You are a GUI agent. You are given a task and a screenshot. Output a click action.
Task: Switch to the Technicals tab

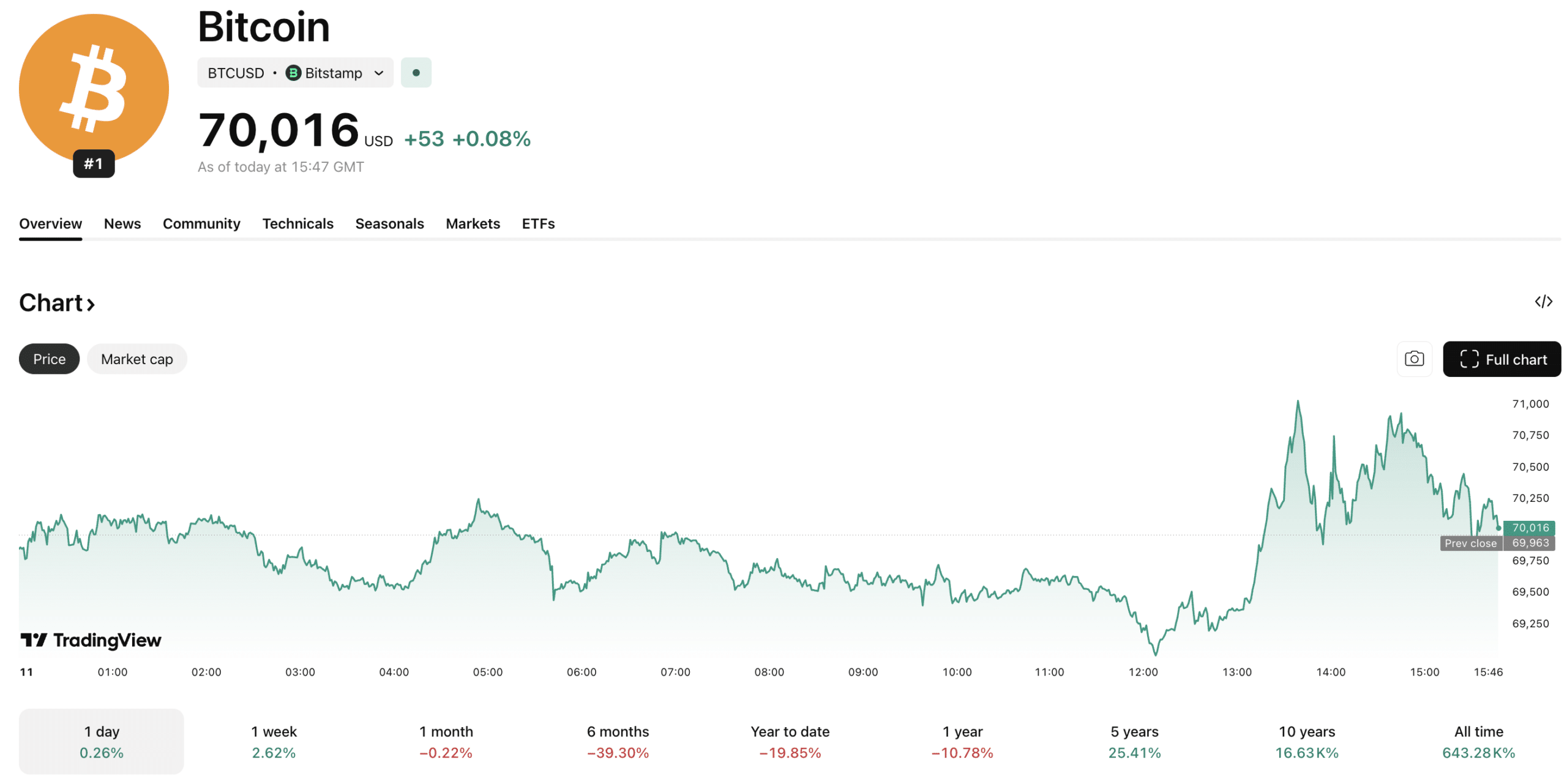298,223
